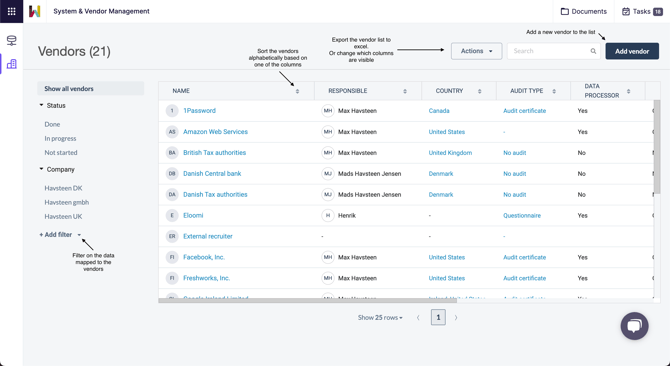Open the Actions dropdown
This screenshot has width=670, height=366.
click(x=476, y=51)
